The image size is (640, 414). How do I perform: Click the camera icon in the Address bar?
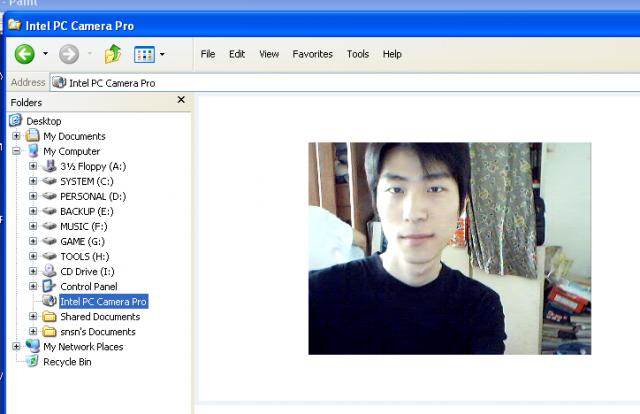click(x=59, y=82)
